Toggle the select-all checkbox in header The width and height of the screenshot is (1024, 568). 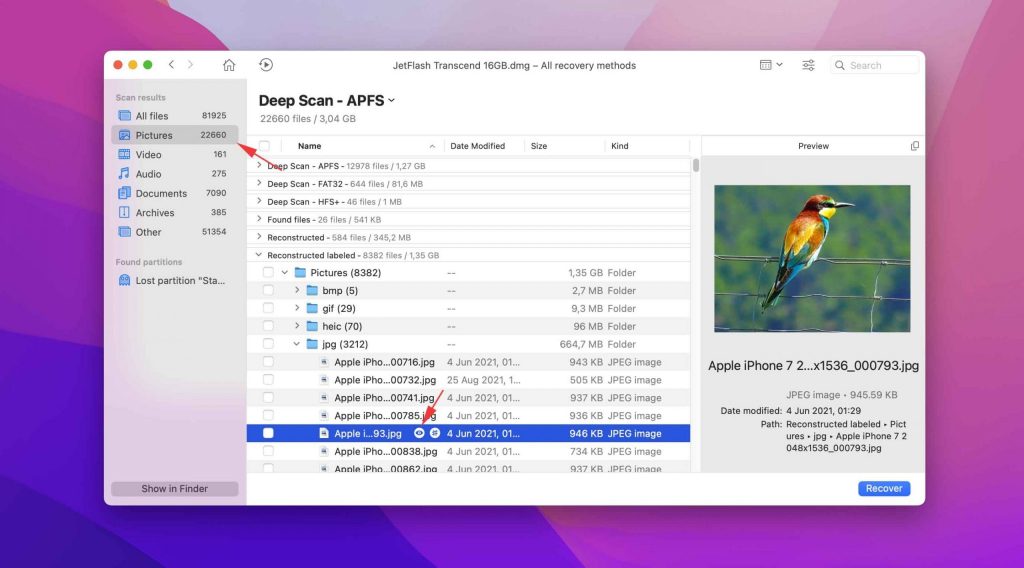tap(264, 146)
